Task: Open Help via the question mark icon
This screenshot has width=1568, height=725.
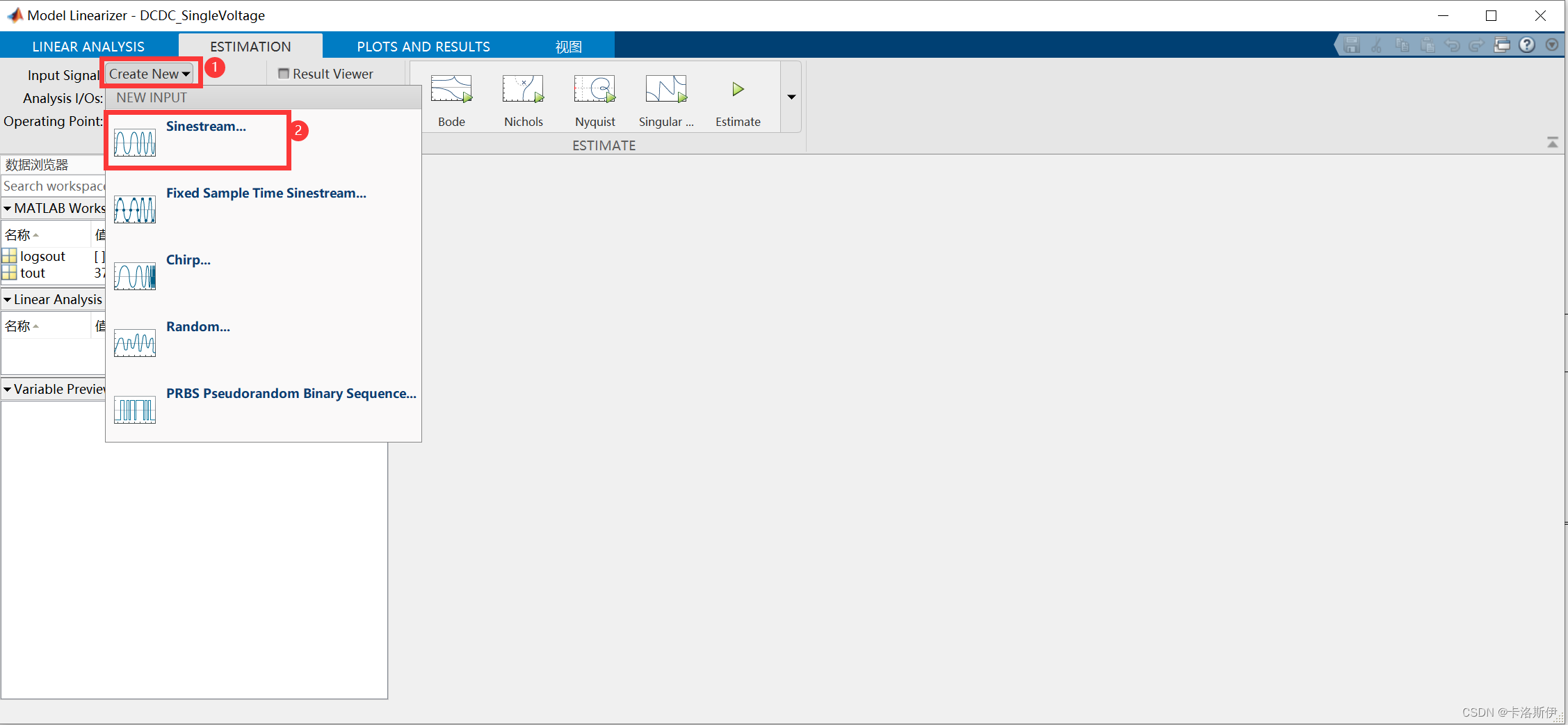Action: coord(1527,45)
